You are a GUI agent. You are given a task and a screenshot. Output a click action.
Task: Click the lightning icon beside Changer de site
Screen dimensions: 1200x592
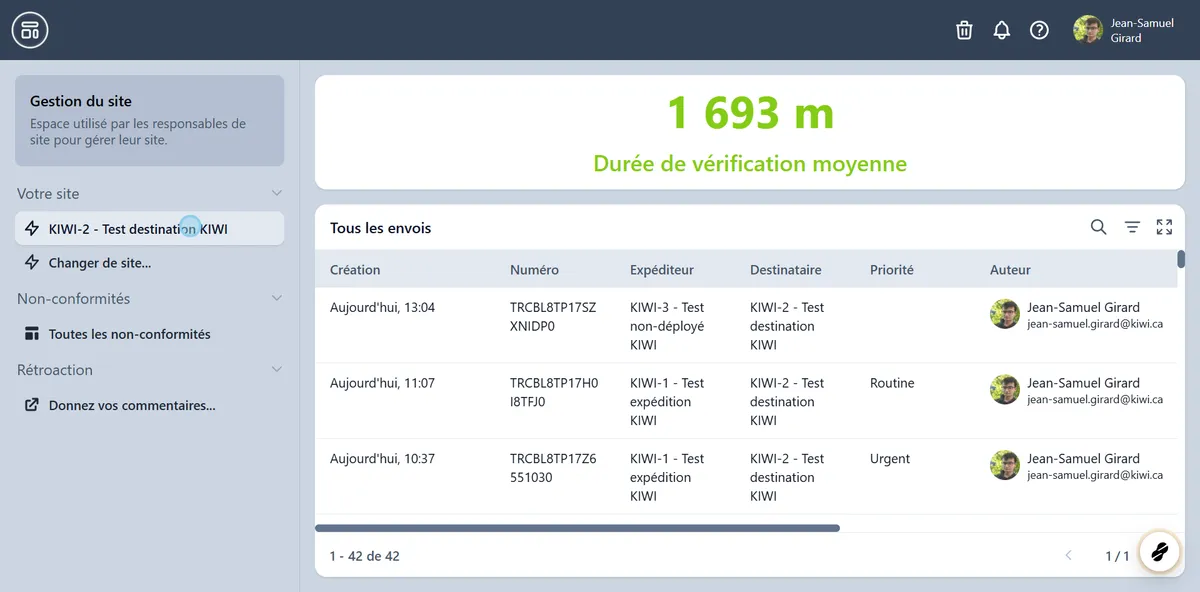[x=31, y=263]
